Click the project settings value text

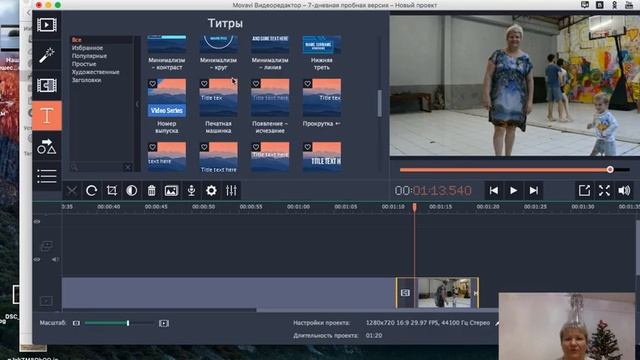point(428,323)
